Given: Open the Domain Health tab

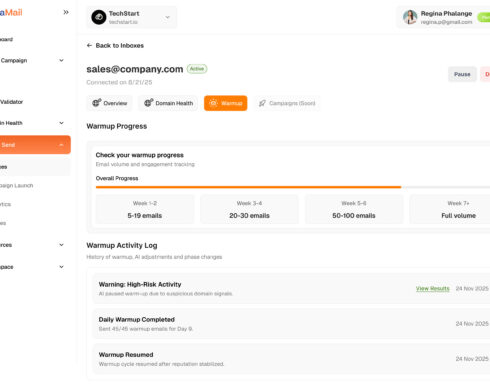Looking at the screenshot, I should pyautogui.click(x=168, y=103).
